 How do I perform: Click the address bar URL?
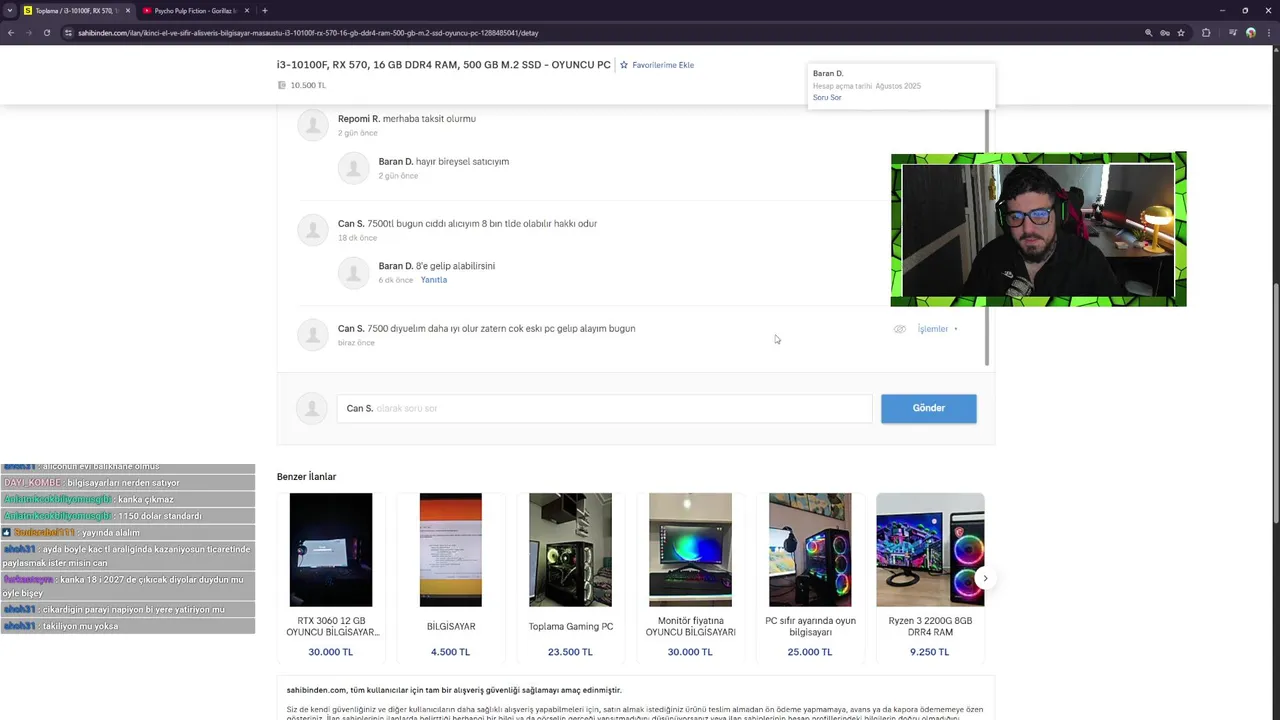click(308, 33)
